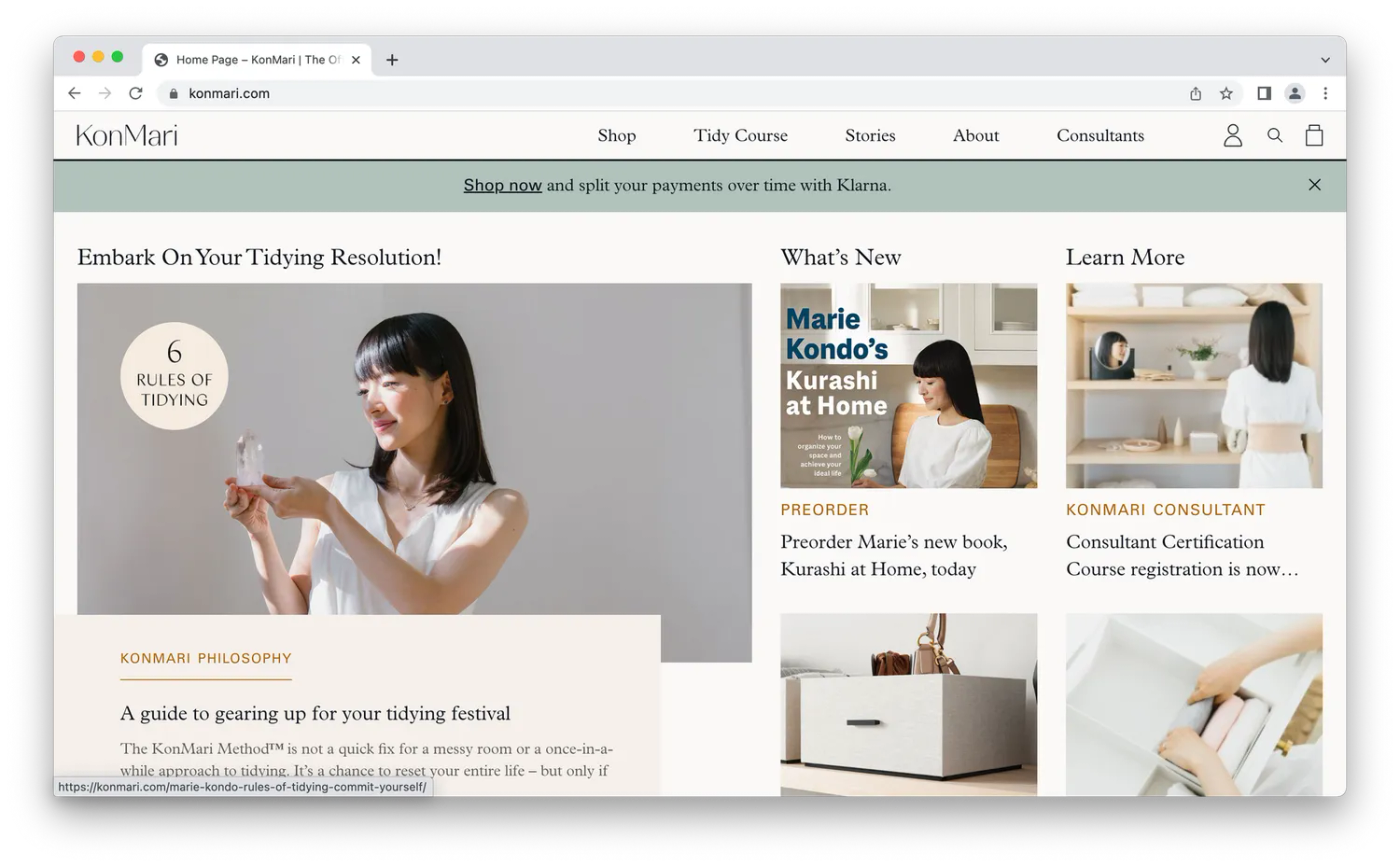
Task: Dismiss the Klarna payments banner
Action: click(1314, 185)
